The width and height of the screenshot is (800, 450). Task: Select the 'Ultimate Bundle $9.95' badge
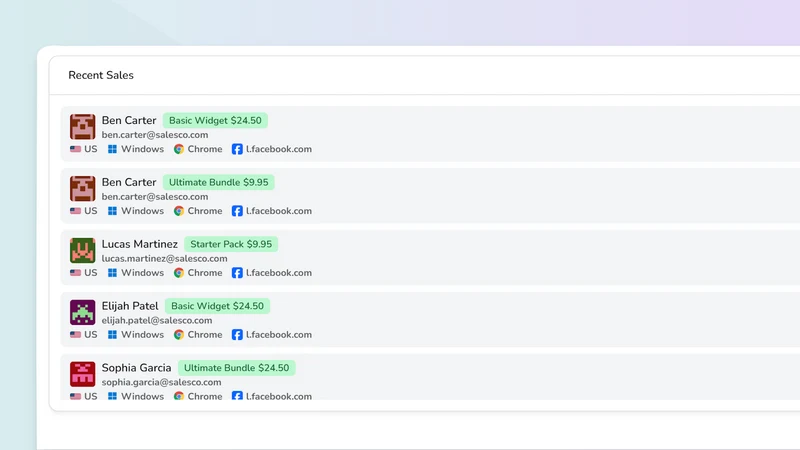point(218,182)
